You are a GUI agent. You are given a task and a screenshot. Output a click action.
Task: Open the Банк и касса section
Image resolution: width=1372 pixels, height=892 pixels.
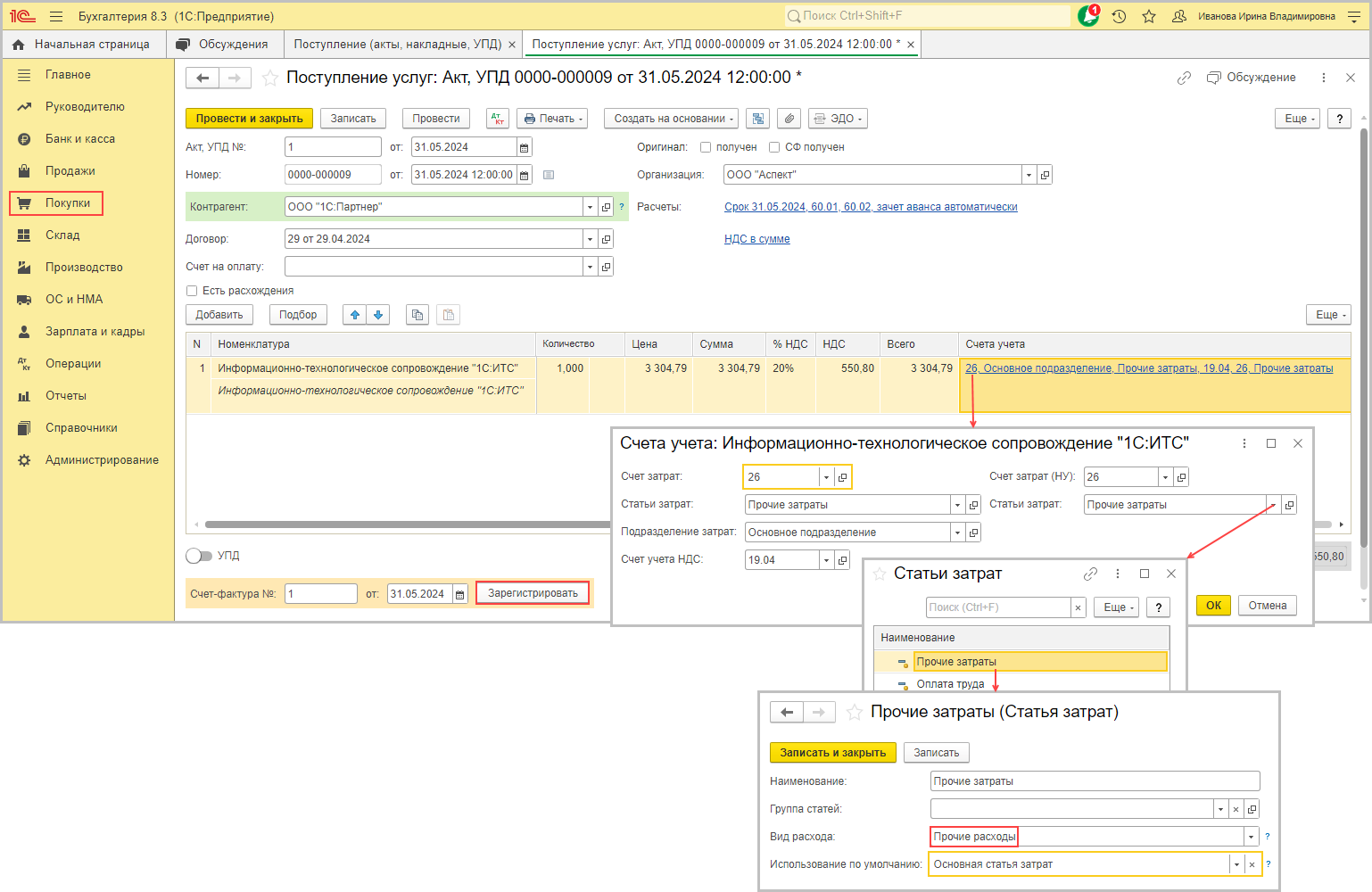[x=80, y=139]
